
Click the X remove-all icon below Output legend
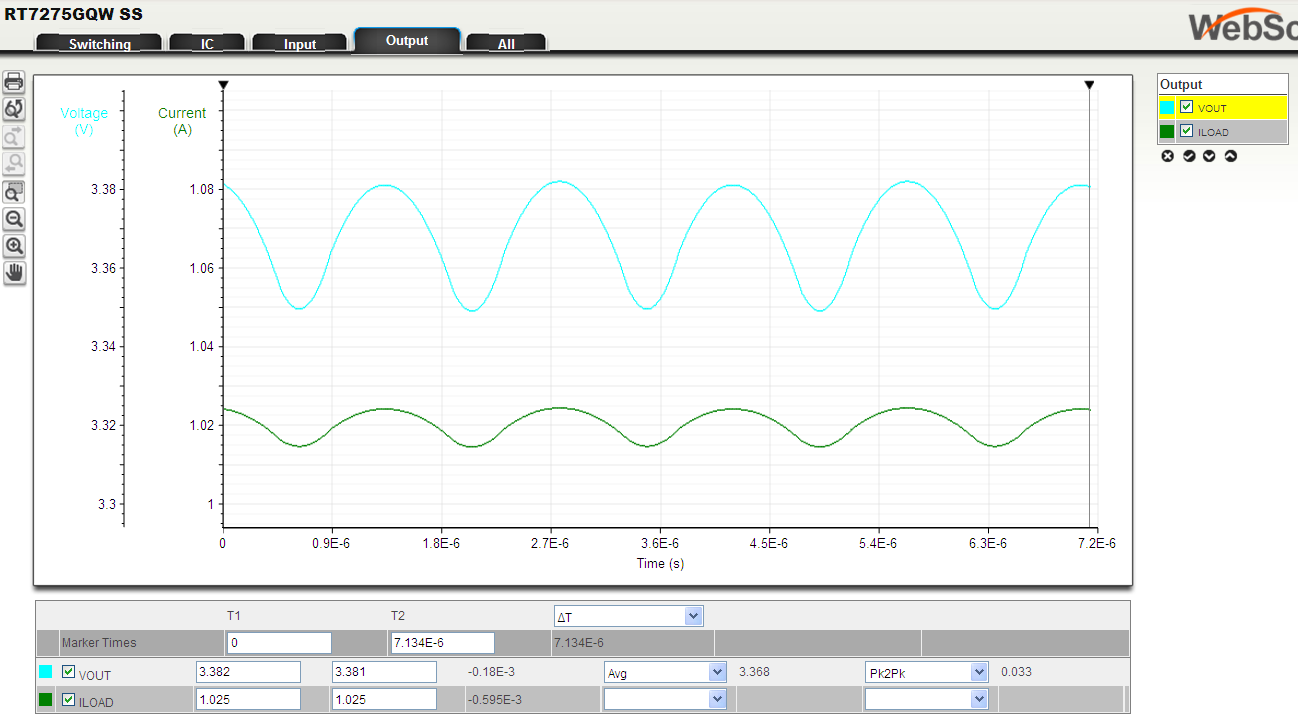click(1168, 156)
